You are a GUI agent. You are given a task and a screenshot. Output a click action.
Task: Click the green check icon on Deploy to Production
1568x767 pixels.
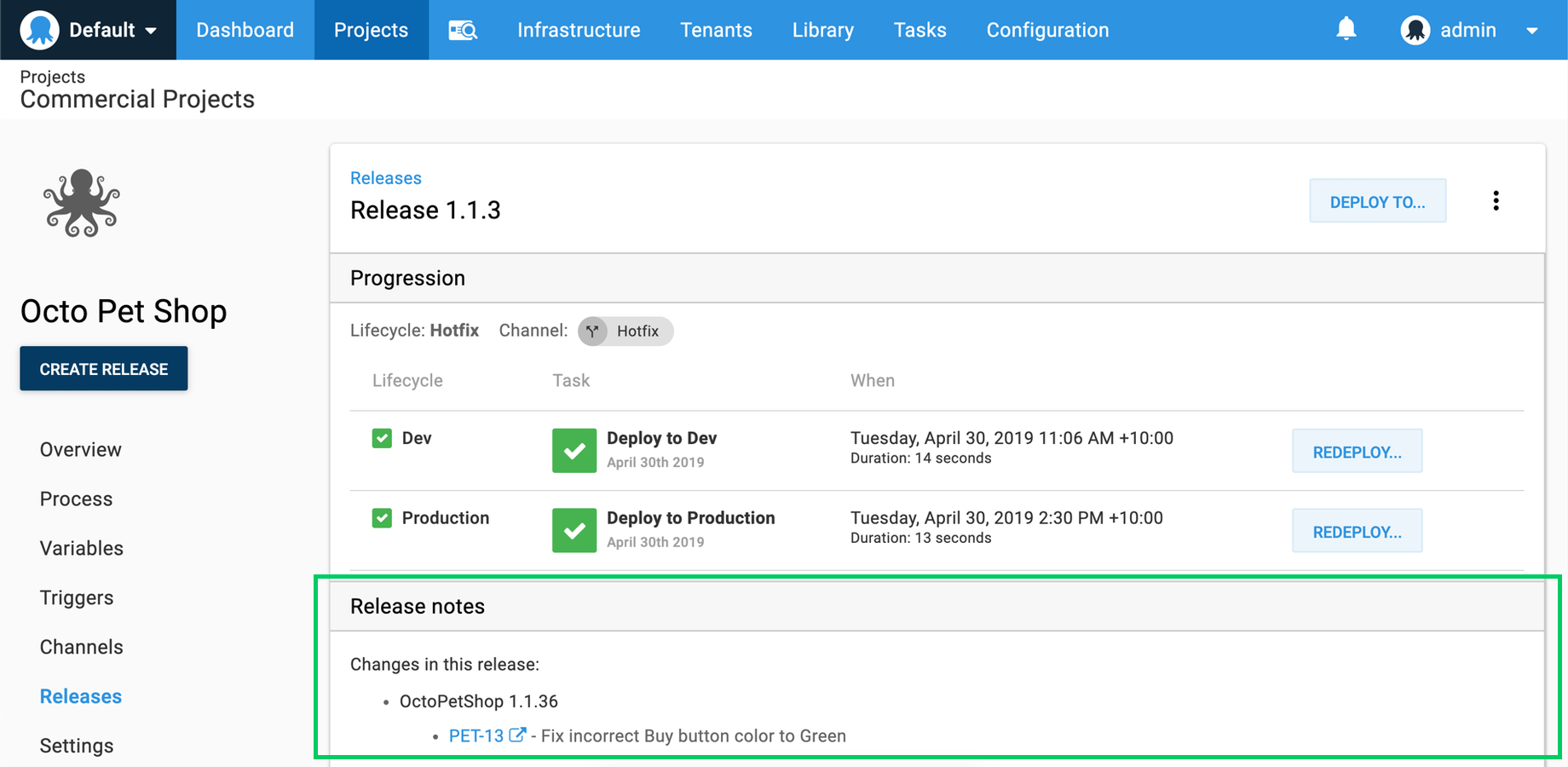point(574,530)
